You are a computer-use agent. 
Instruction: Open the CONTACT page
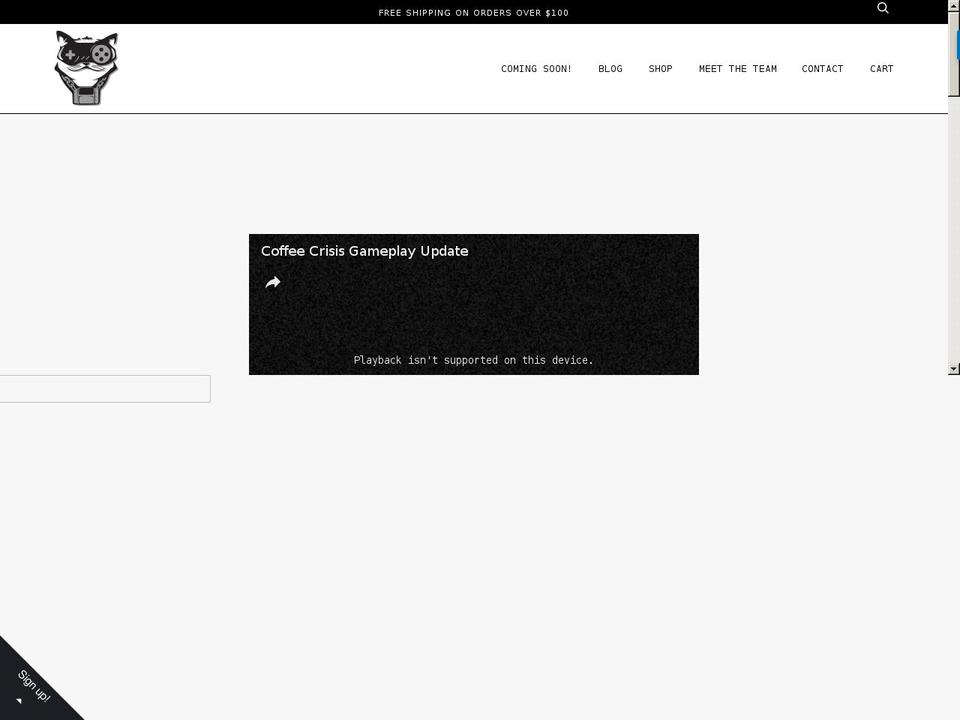click(822, 68)
